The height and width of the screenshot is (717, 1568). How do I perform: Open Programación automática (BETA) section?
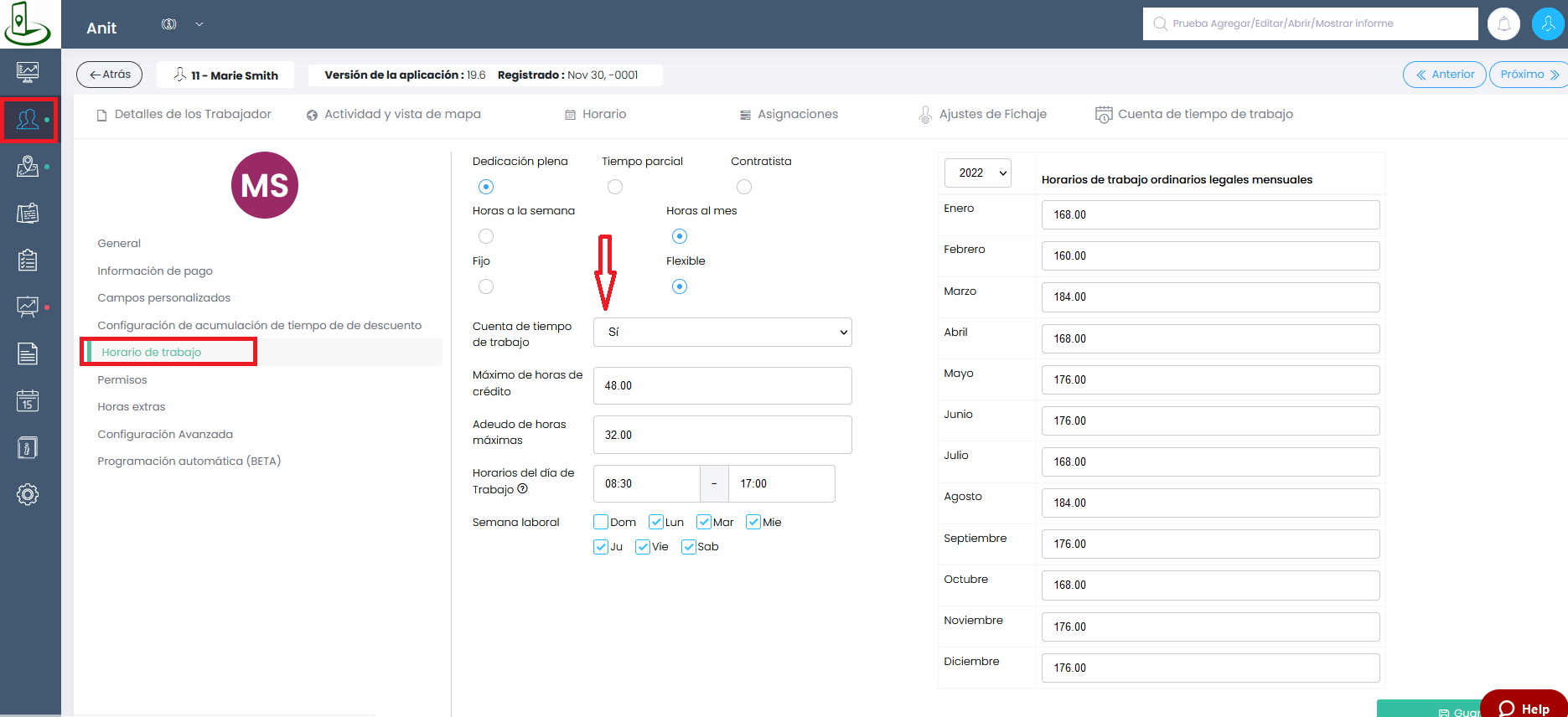189,462
